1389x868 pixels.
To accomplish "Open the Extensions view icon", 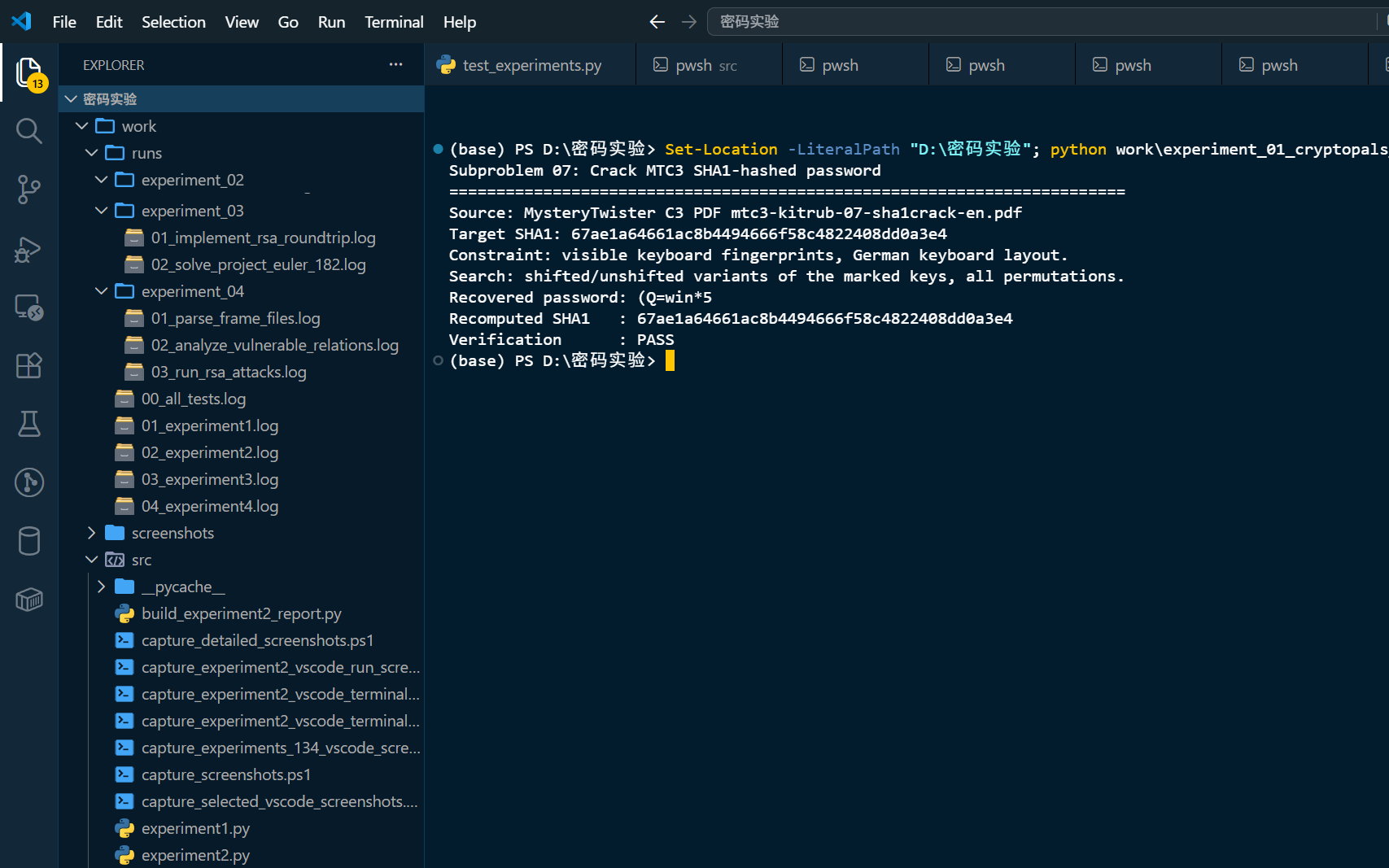I will (x=29, y=365).
